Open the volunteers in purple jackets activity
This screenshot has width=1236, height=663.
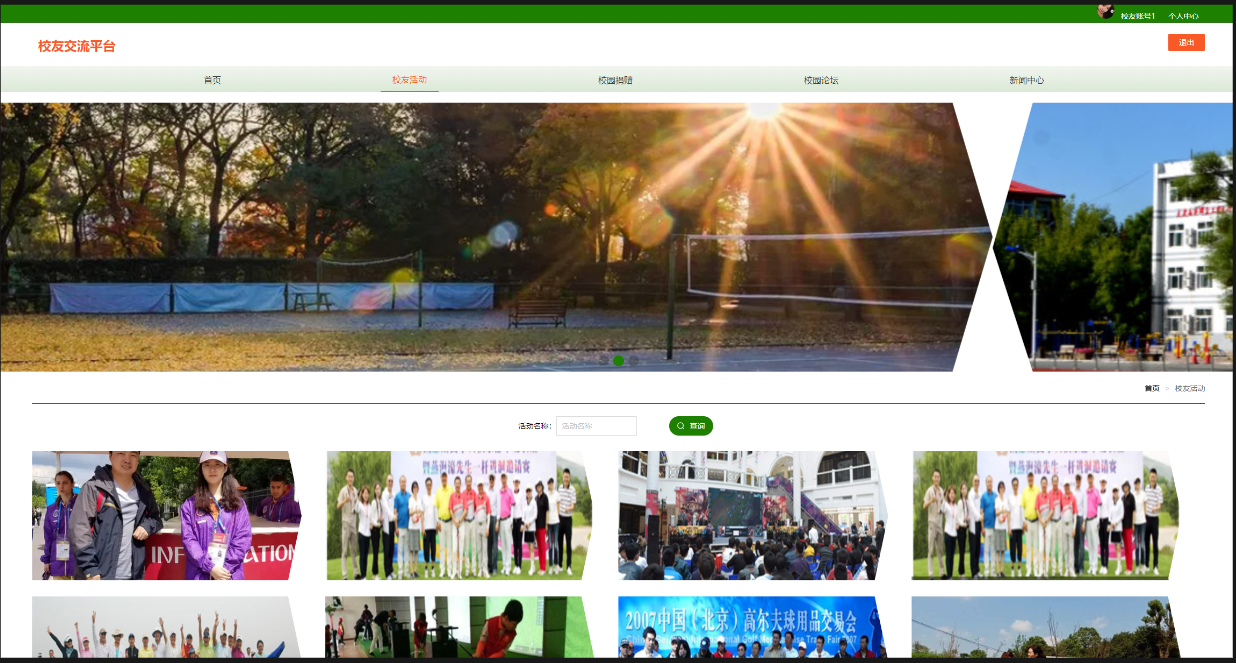[166, 515]
